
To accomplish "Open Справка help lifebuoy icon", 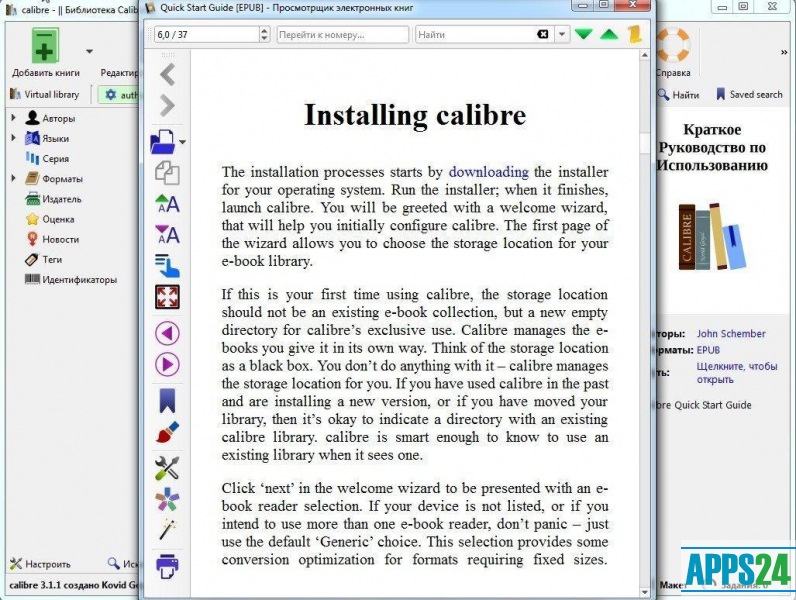I will point(672,52).
